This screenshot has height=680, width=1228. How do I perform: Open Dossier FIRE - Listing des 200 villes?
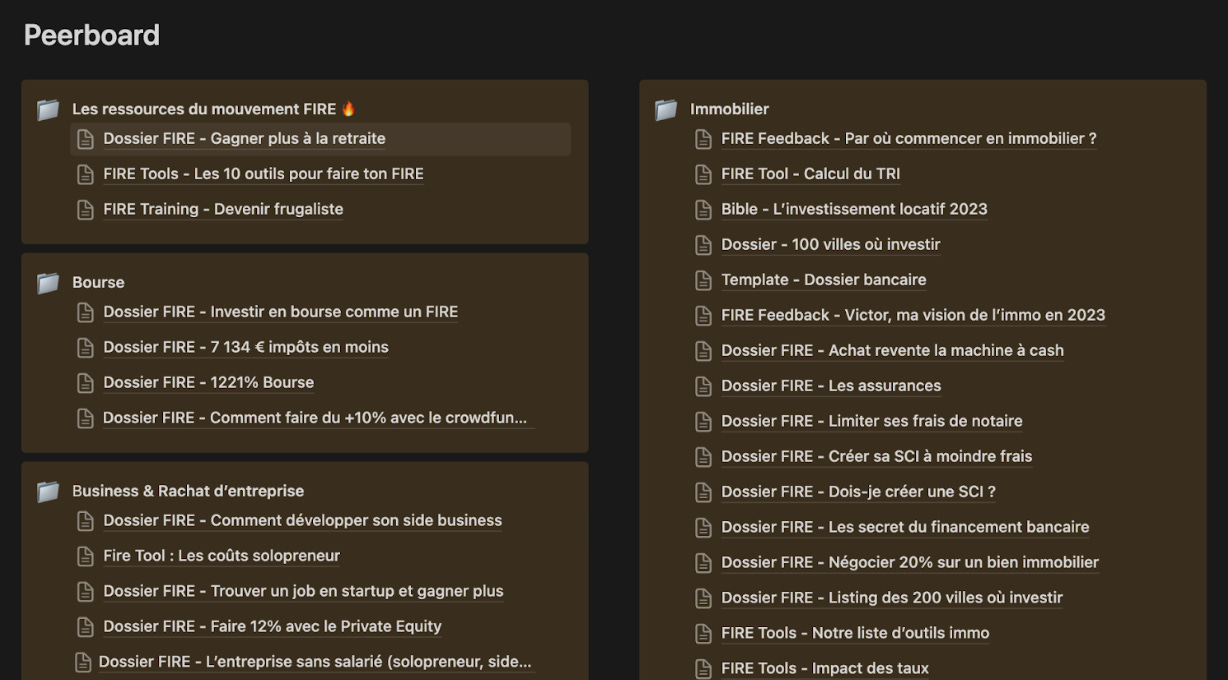(892, 598)
